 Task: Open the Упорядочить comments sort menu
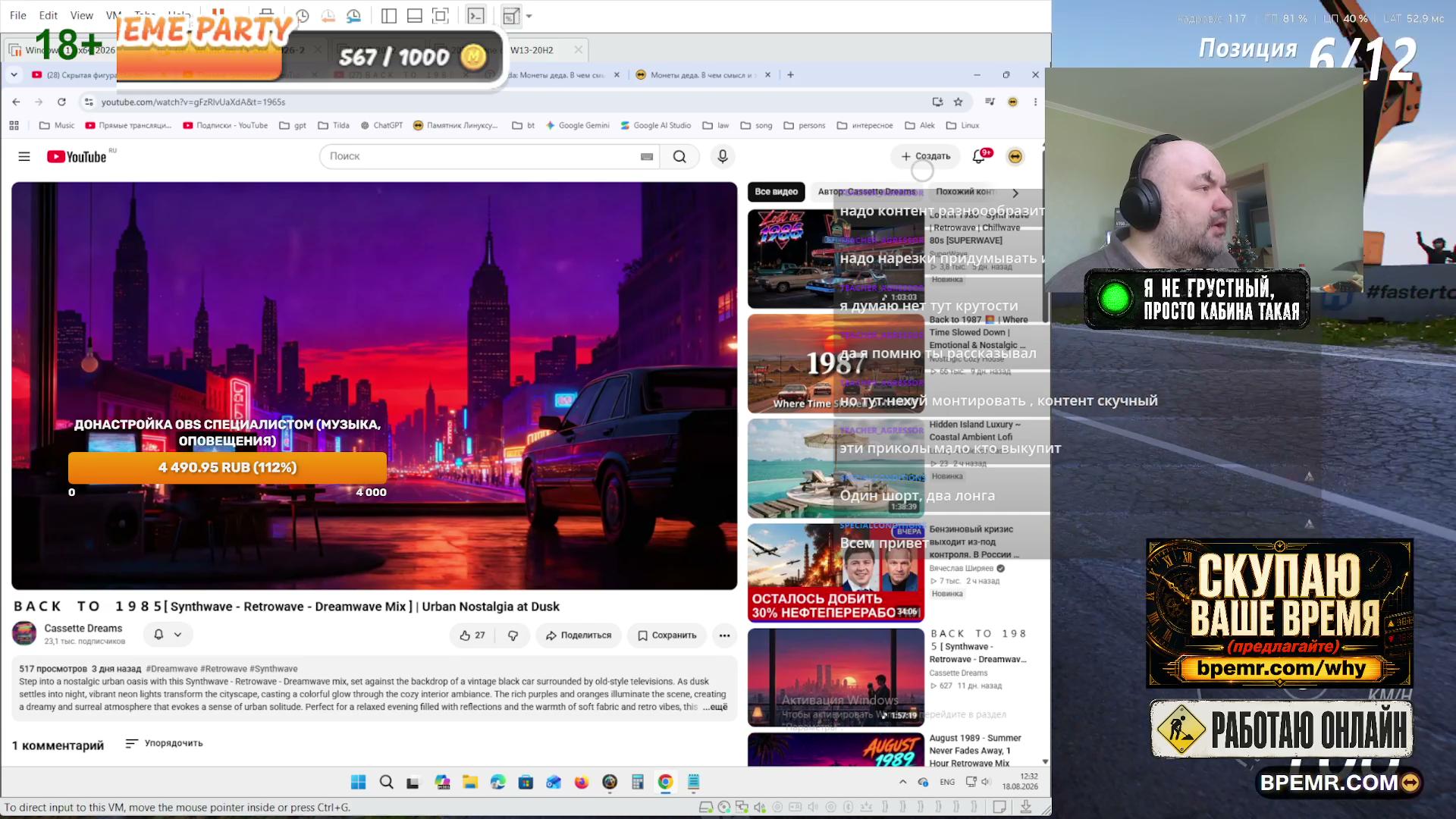coord(165,743)
